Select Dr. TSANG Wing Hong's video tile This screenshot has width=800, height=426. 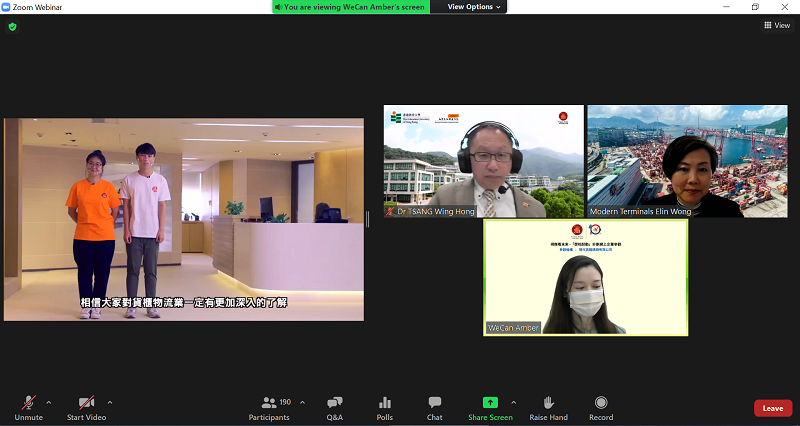point(483,161)
